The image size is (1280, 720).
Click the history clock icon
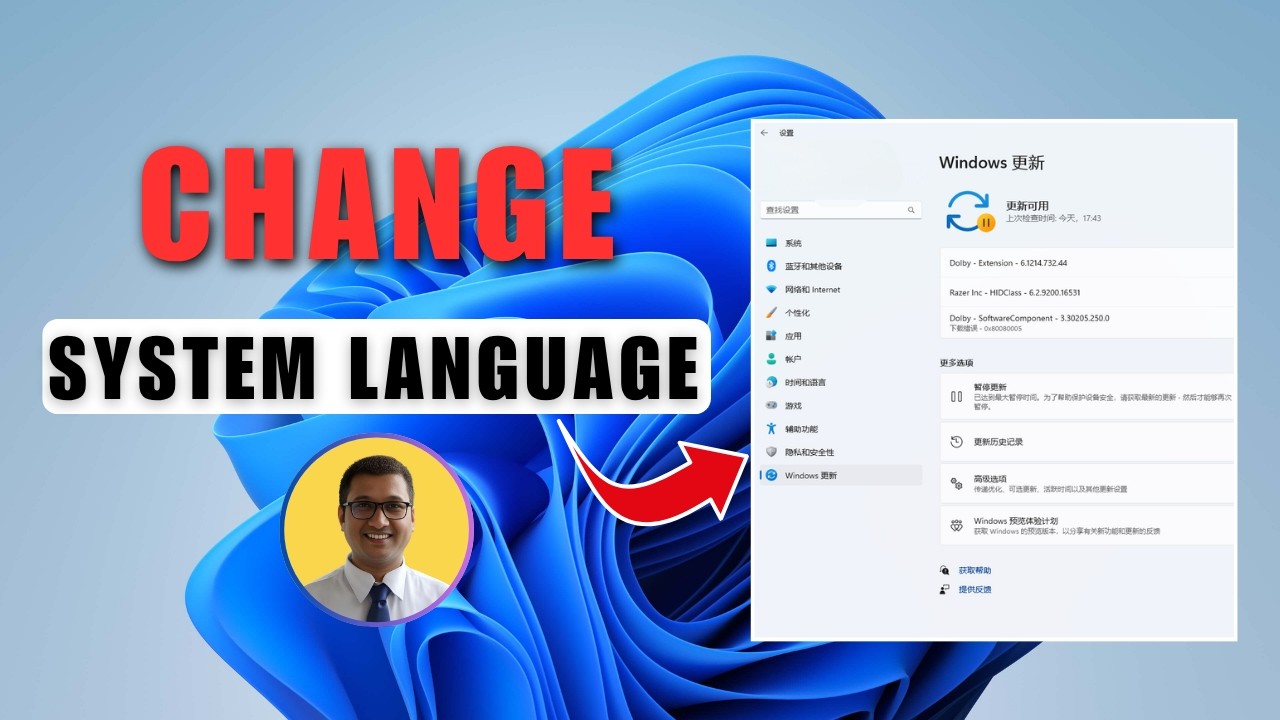pyautogui.click(x=956, y=442)
